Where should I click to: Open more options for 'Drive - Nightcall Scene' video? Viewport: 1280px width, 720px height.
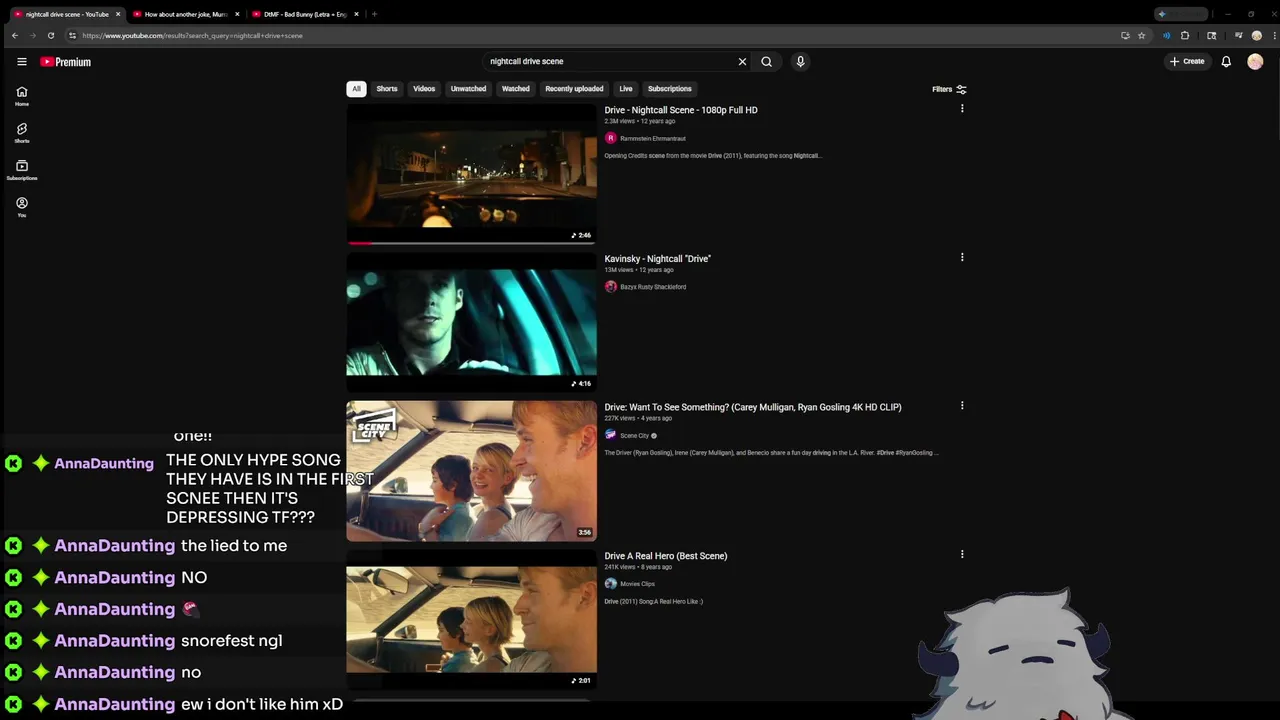[962, 108]
